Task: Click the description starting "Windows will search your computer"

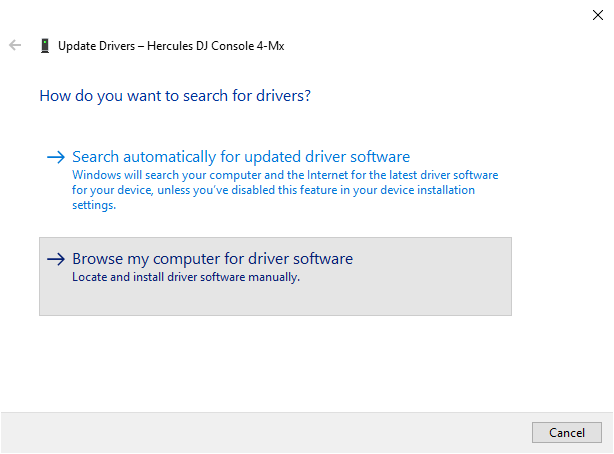Action: tap(285, 190)
